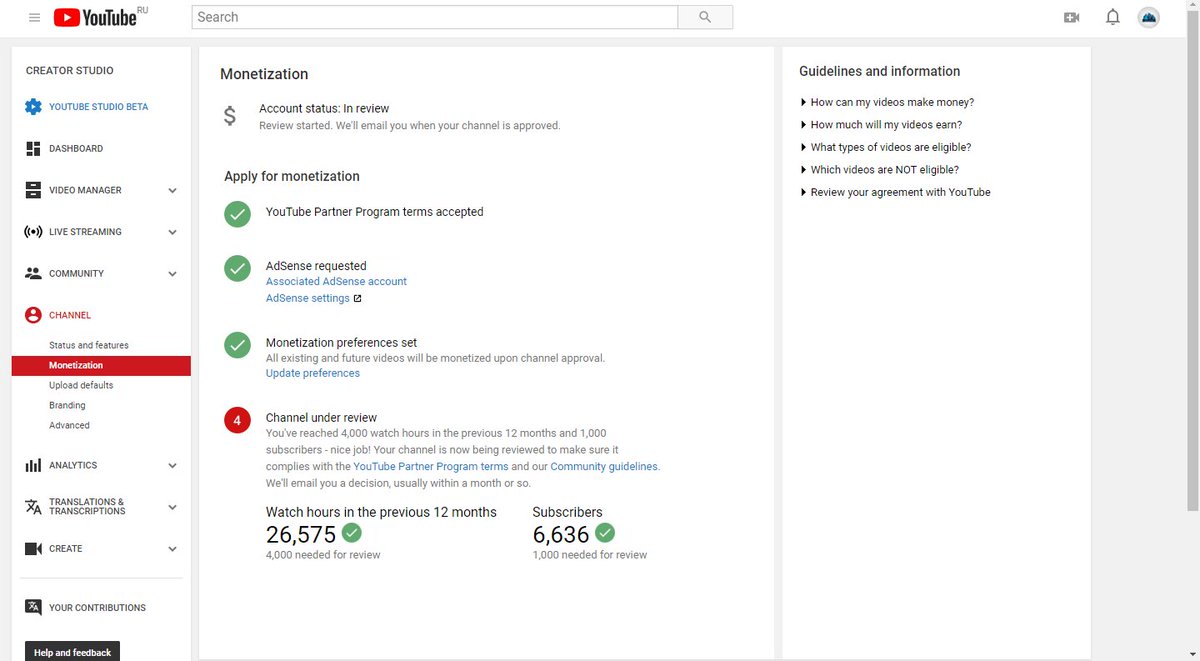Click the search magnifier button

[x=705, y=17]
